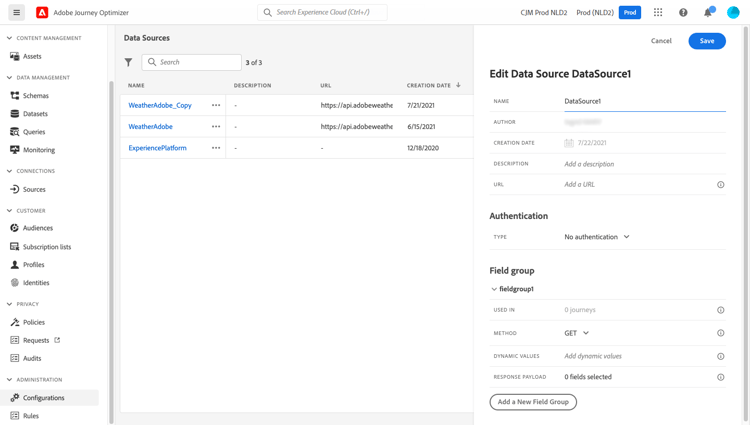The height and width of the screenshot is (425, 750).
Task: Open the authentication Type dropdown
Action: (597, 237)
